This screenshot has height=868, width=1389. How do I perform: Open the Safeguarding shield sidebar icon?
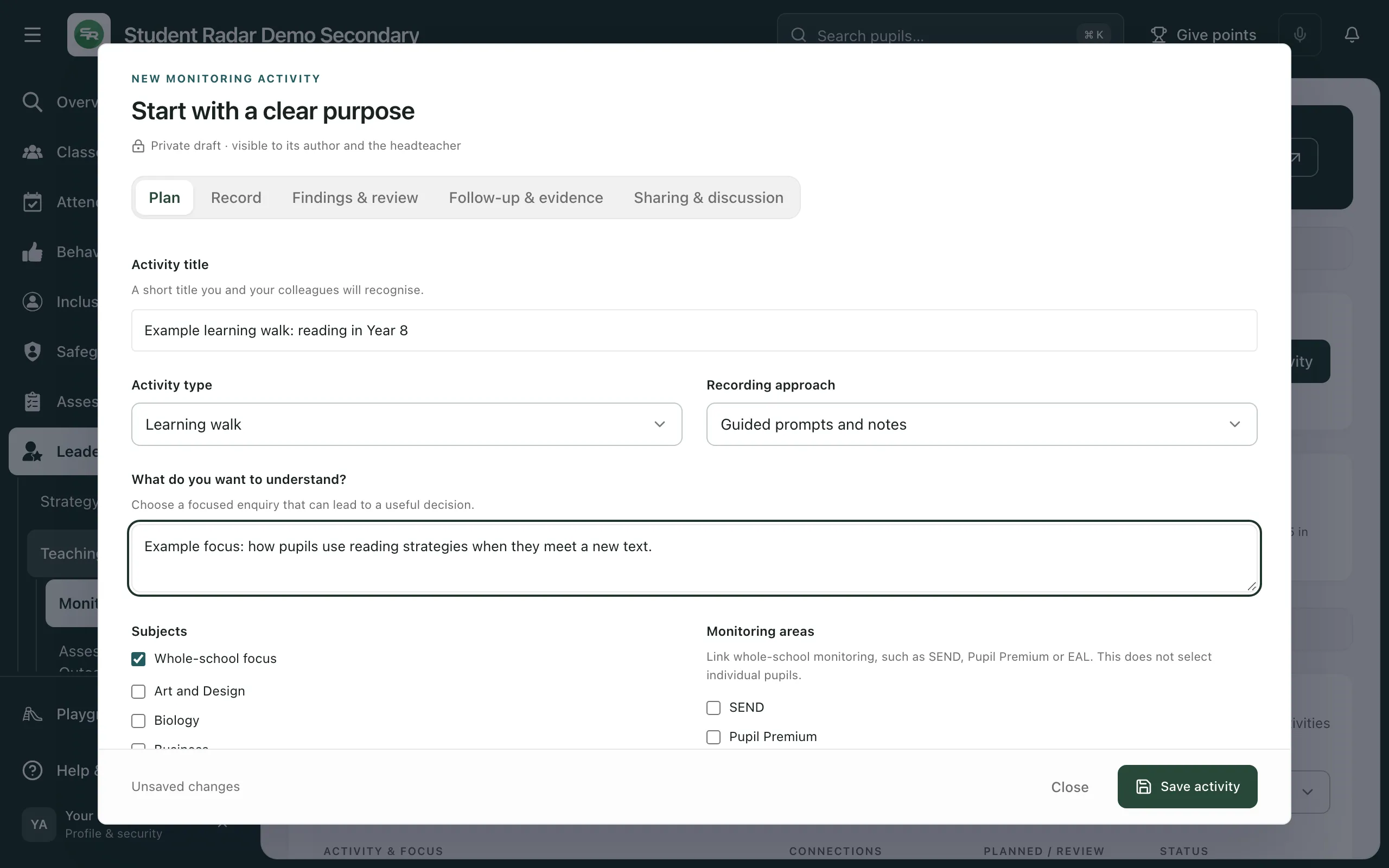32,352
